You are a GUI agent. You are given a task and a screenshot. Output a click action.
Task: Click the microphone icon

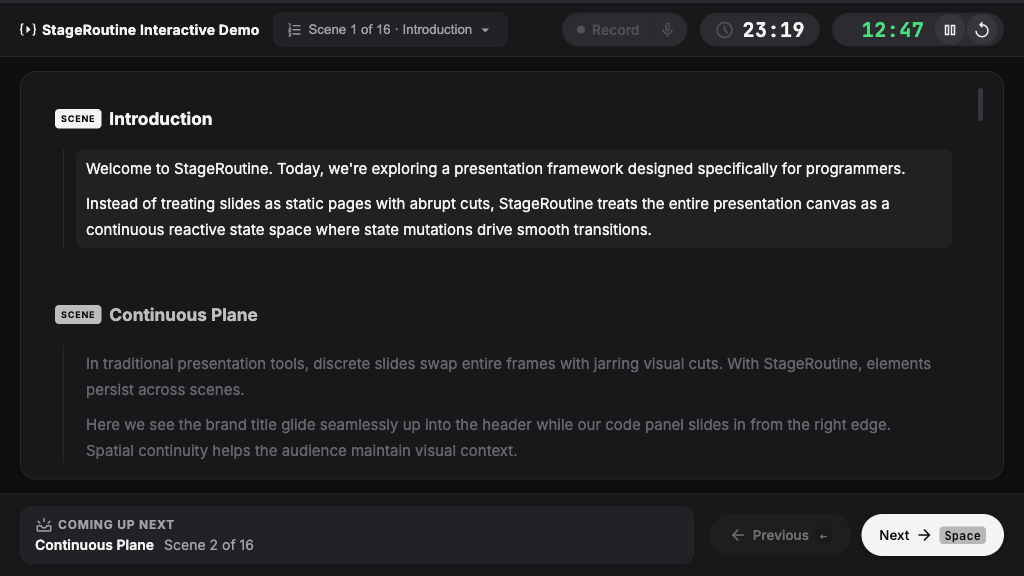[x=667, y=30]
